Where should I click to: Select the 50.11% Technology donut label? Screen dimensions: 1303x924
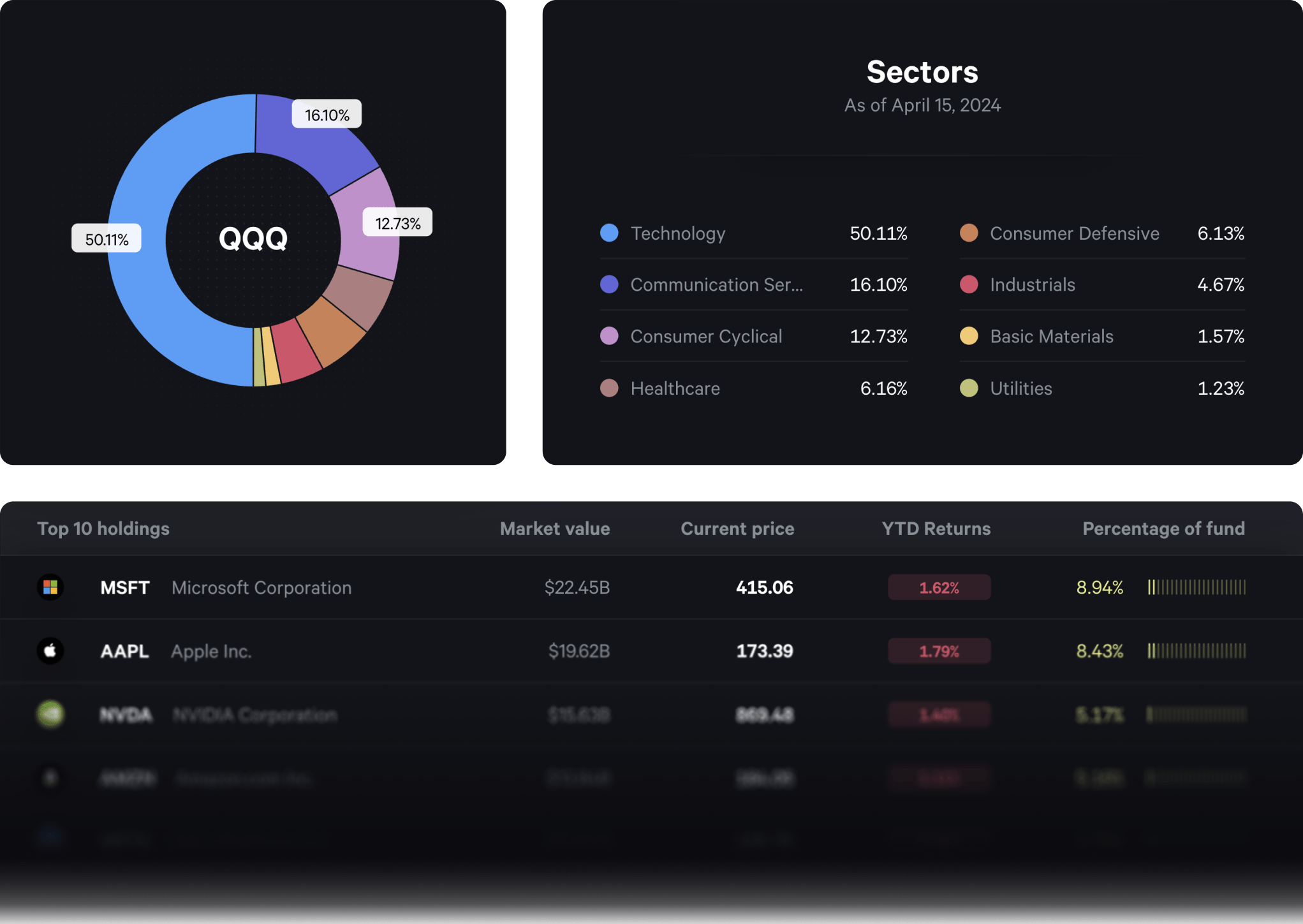coord(107,239)
